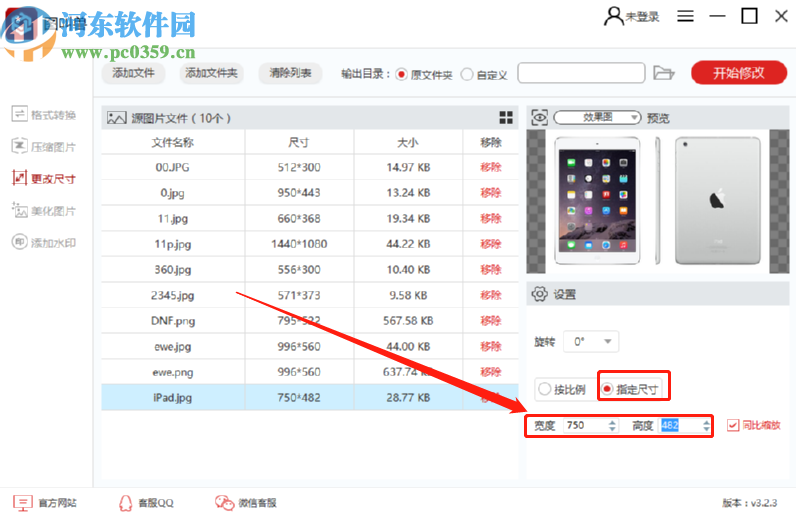Click 添加文件夹 add folder button
The width and height of the screenshot is (796, 516).
click(211, 73)
